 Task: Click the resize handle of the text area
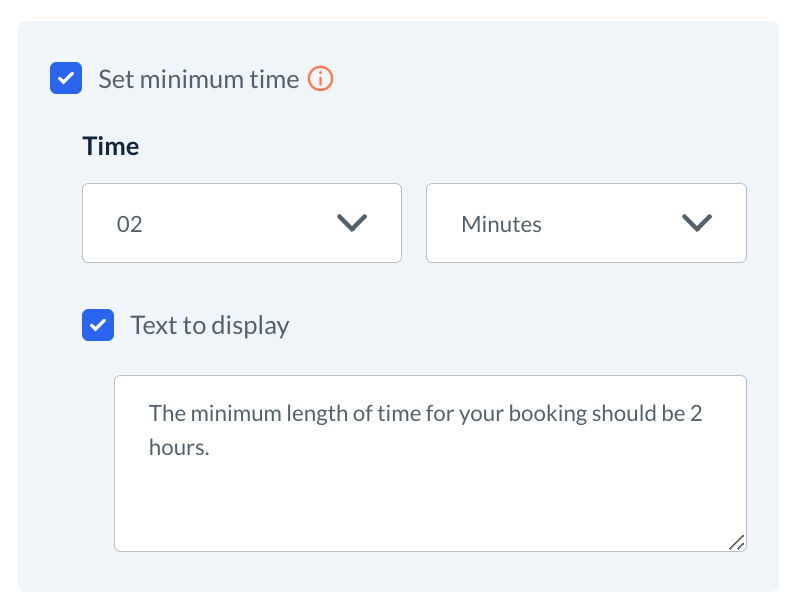(736, 541)
